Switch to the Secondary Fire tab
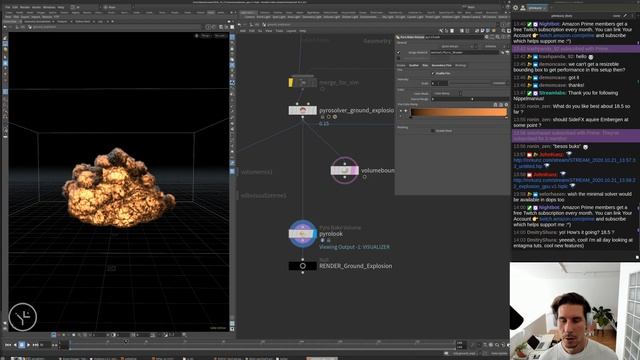The width and height of the screenshot is (640, 360). click(442, 65)
